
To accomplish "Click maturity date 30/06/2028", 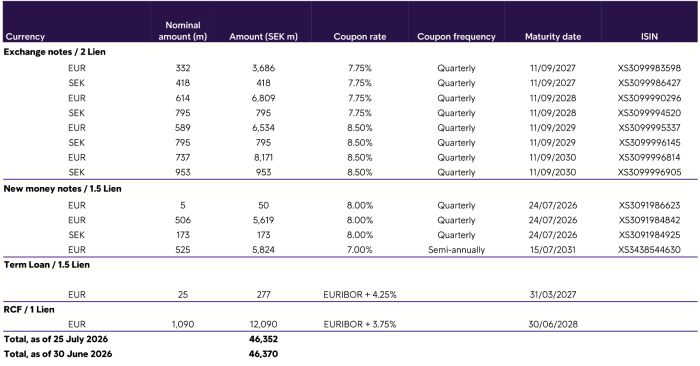I will coord(553,324).
